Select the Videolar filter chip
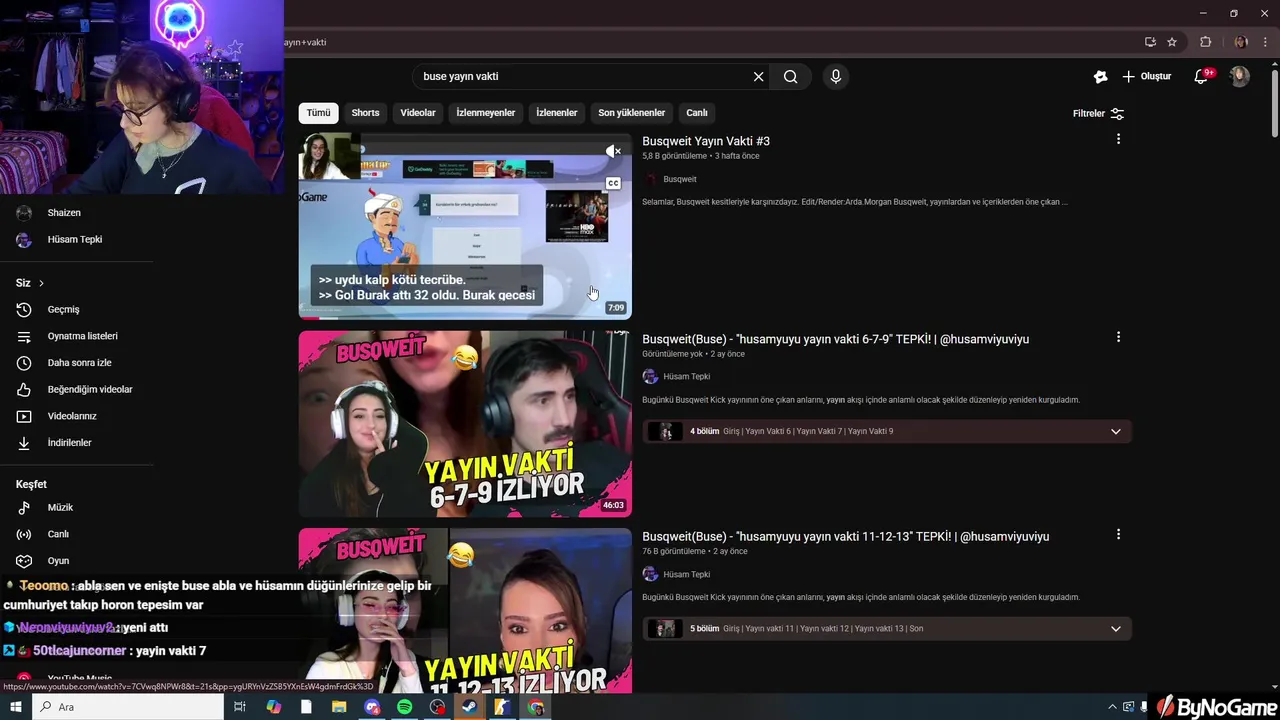This screenshot has height=720, width=1280. pos(418,113)
